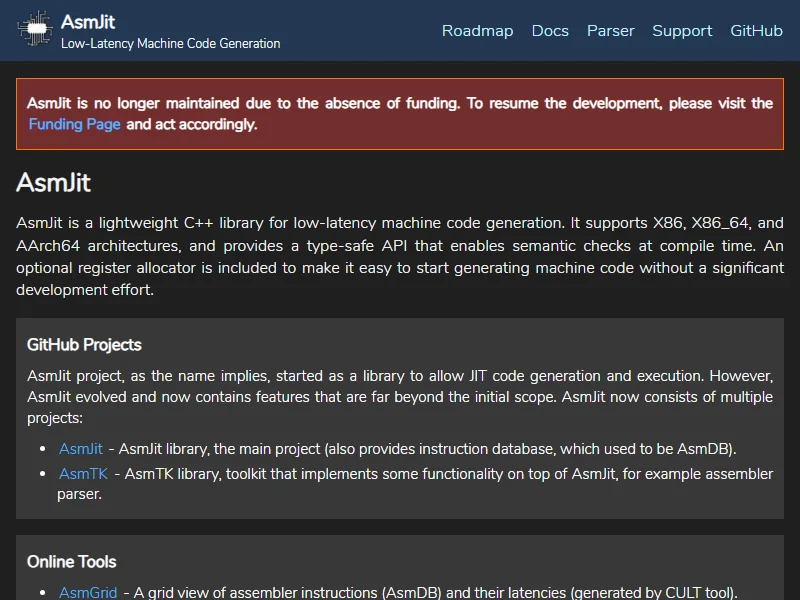Click the Online Tools section heading

pyautogui.click(x=72, y=562)
